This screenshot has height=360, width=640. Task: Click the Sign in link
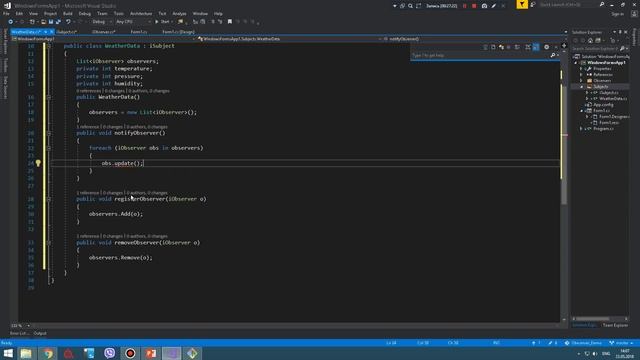618,14
